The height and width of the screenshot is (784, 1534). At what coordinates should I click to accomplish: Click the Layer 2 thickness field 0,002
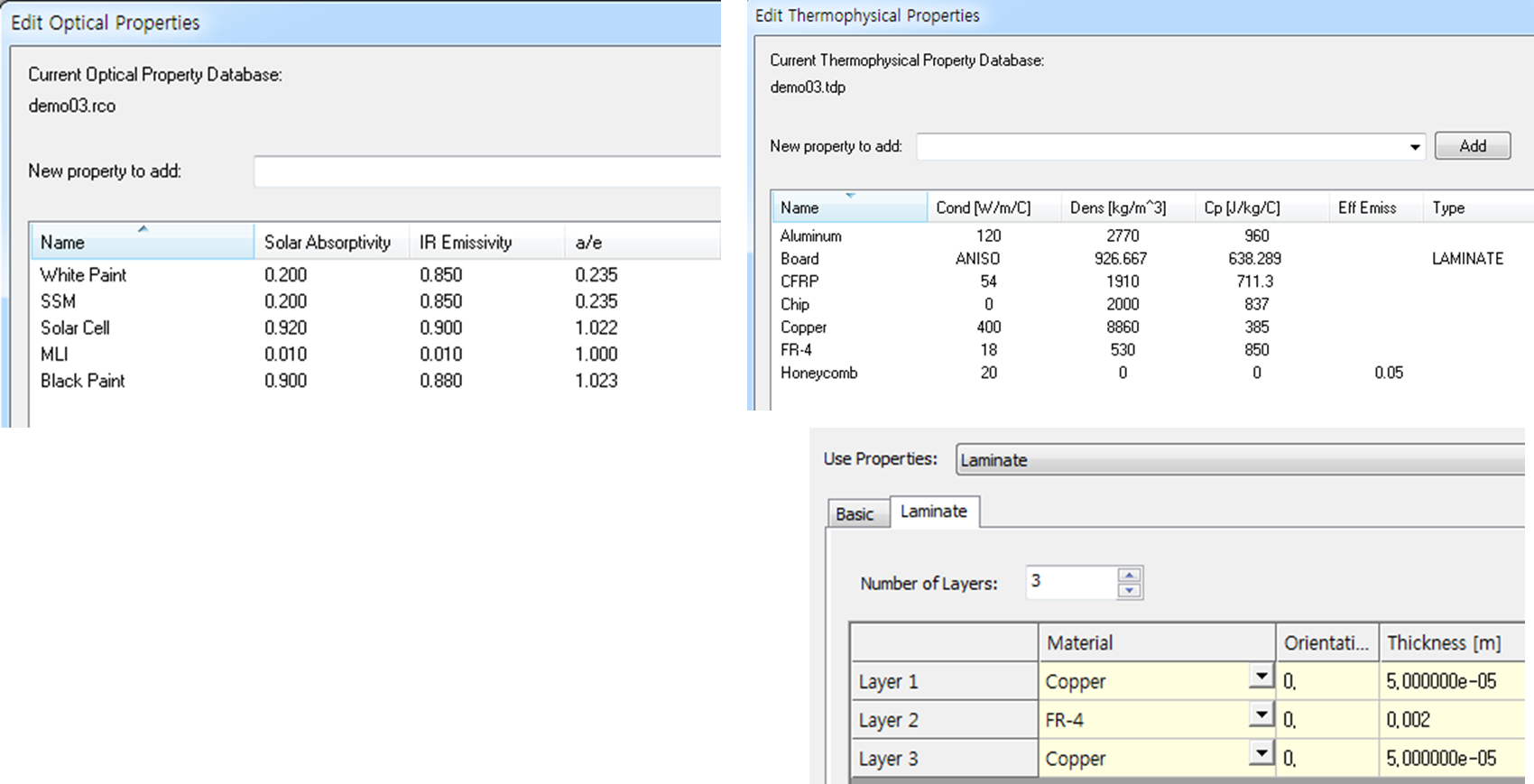point(1455,719)
